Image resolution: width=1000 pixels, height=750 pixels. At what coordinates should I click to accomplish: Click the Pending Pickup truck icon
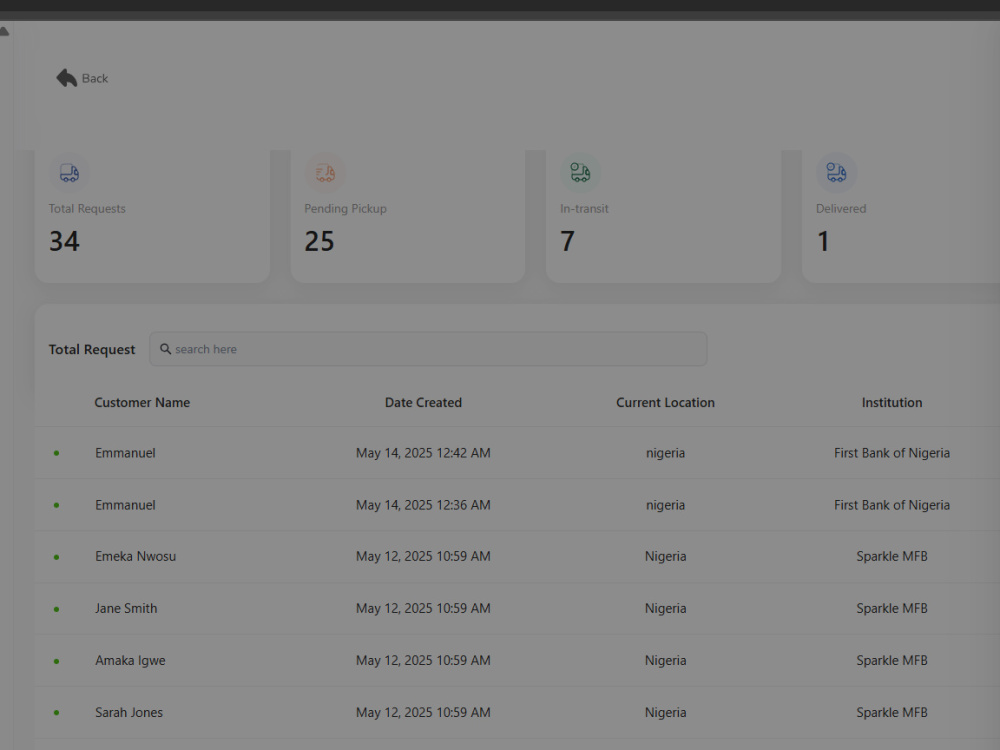pyautogui.click(x=325, y=173)
